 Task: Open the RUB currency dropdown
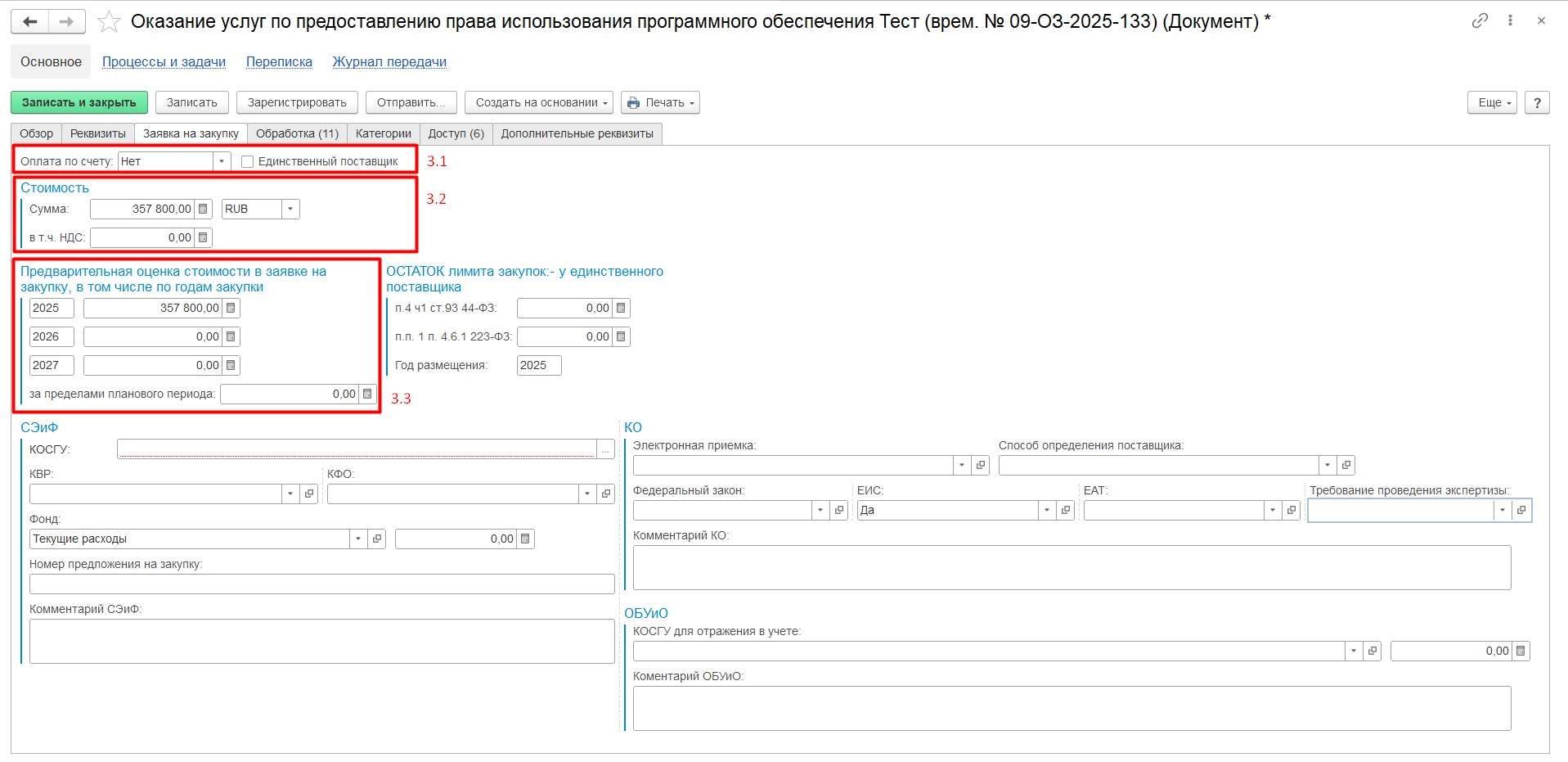tap(290, 210)
